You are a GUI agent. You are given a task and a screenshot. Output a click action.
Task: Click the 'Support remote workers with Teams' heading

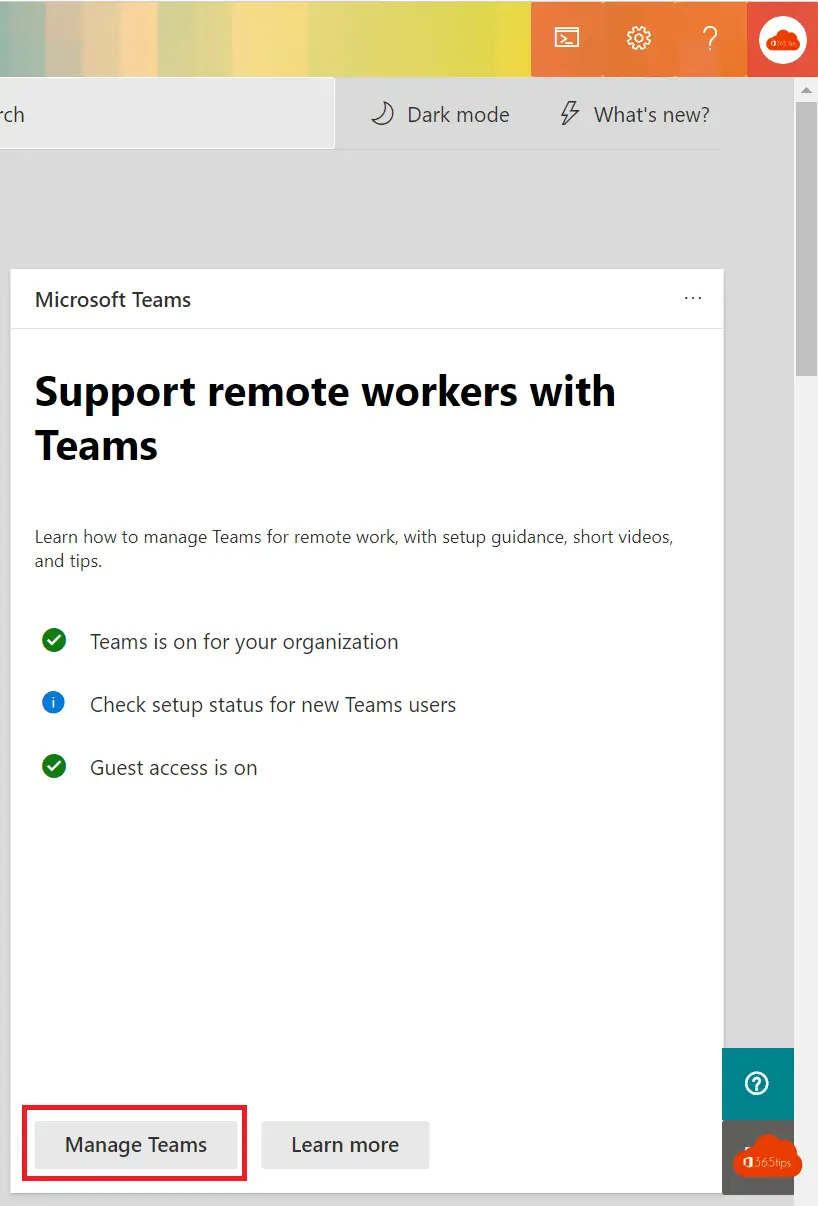point(325,418)
